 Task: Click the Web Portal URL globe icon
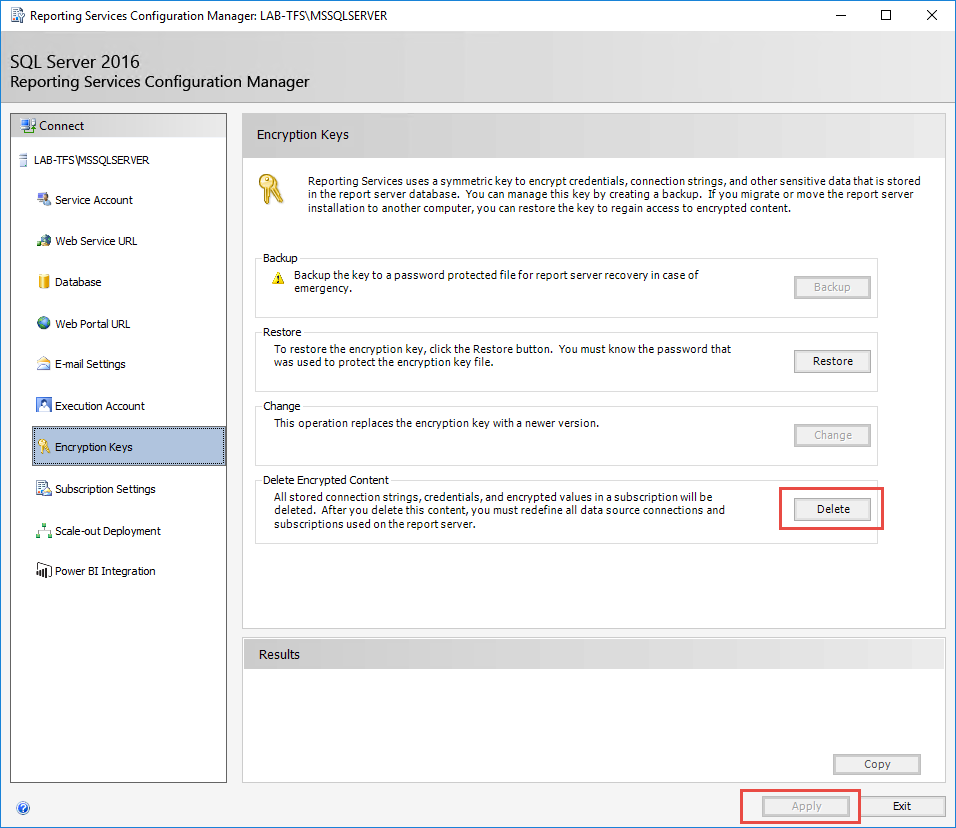pyautogui.click(x=44, y=323)
